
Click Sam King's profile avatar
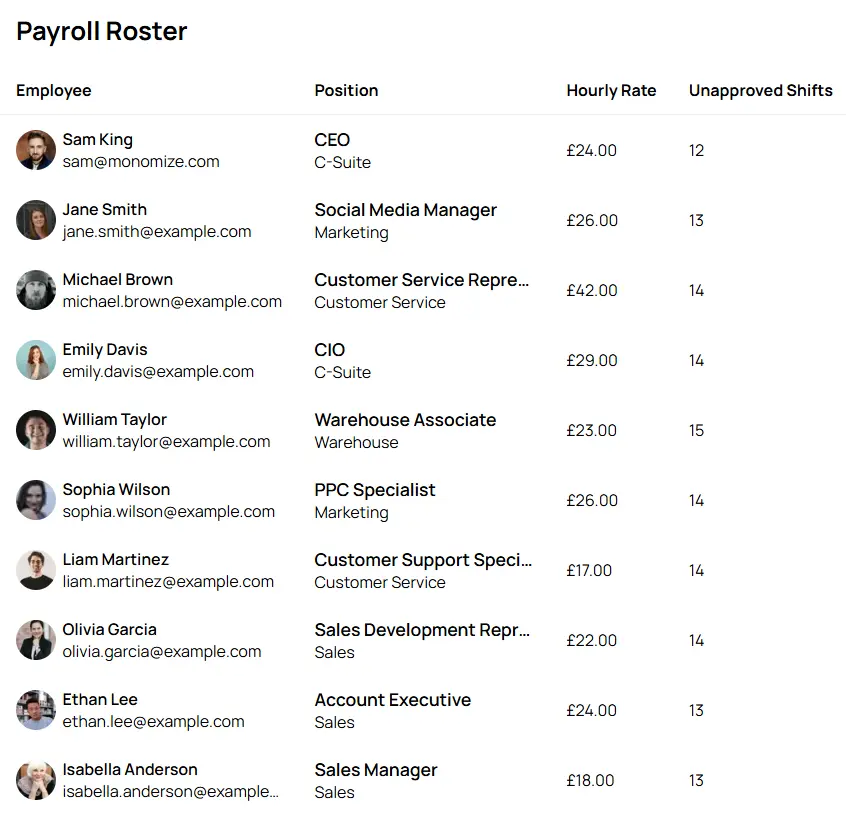click(x=36, y=150)
